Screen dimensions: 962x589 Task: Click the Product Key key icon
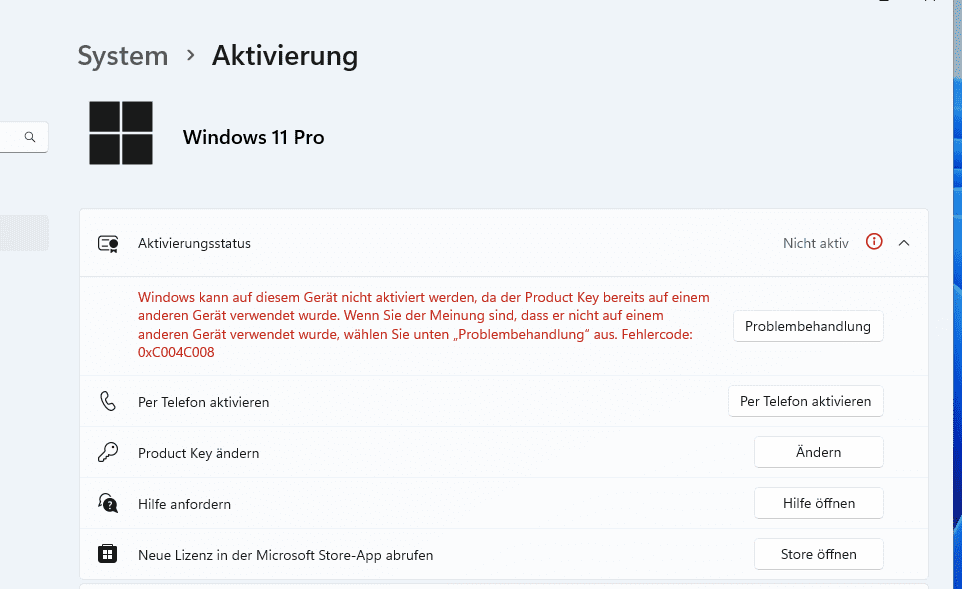[x=108, y=452]
